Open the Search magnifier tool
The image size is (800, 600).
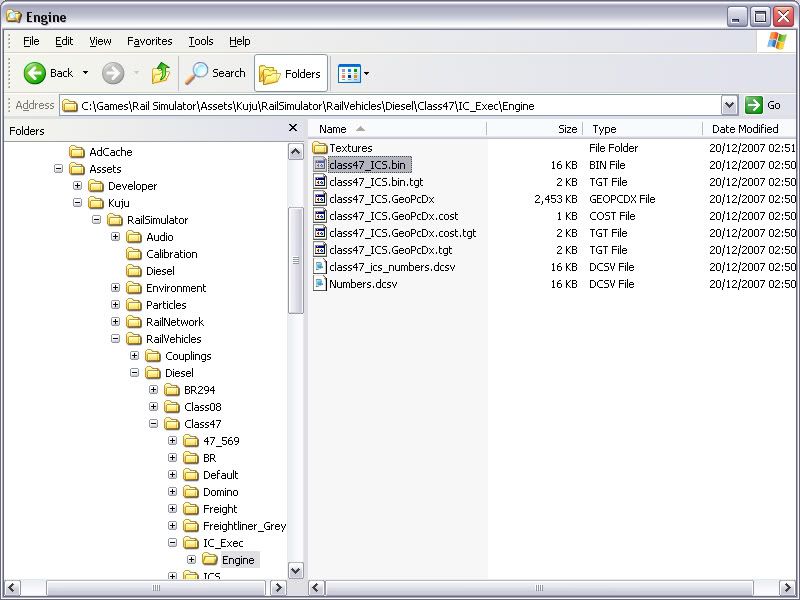196,73
